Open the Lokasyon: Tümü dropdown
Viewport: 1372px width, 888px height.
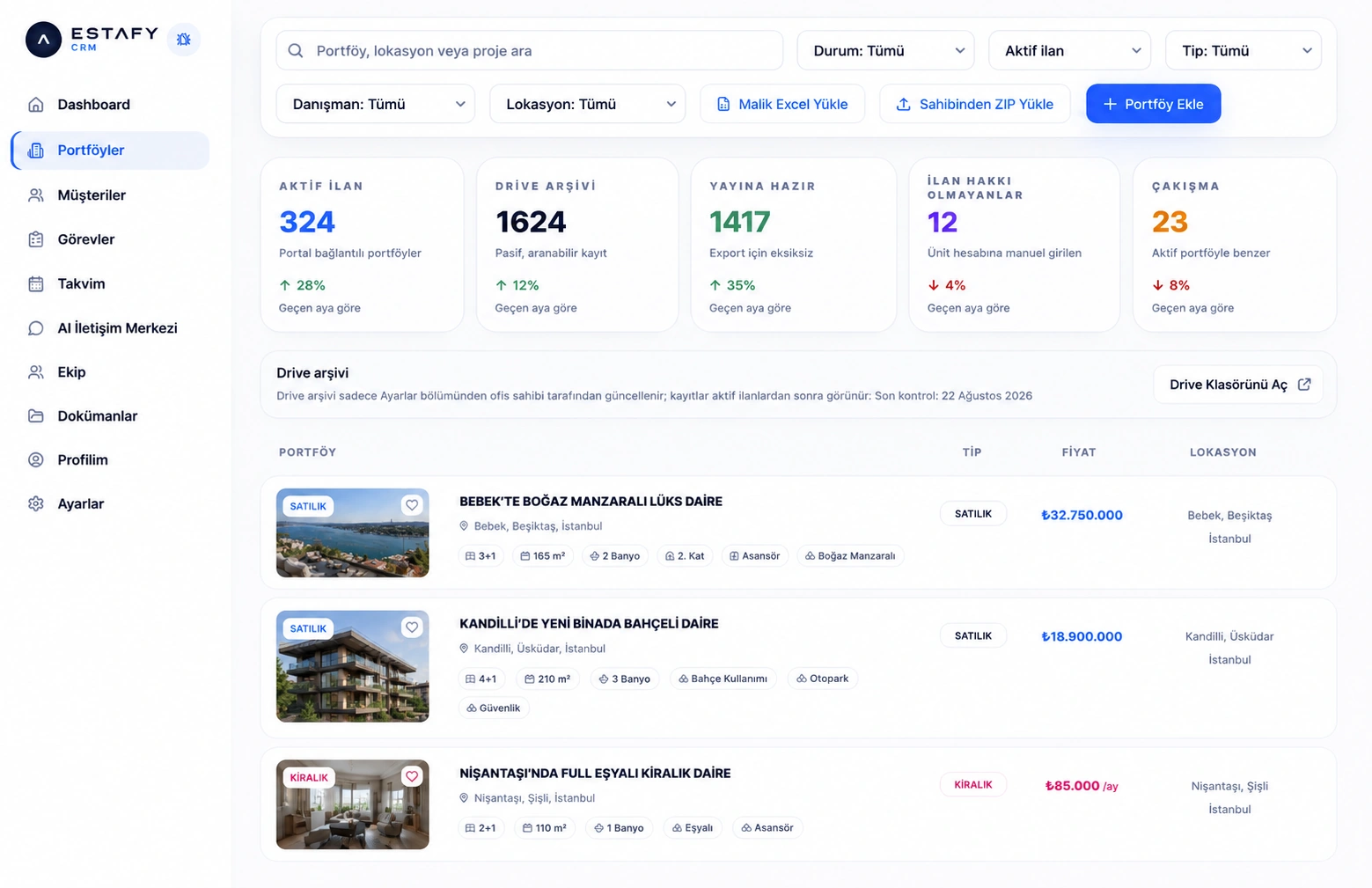tap(588, 104)
